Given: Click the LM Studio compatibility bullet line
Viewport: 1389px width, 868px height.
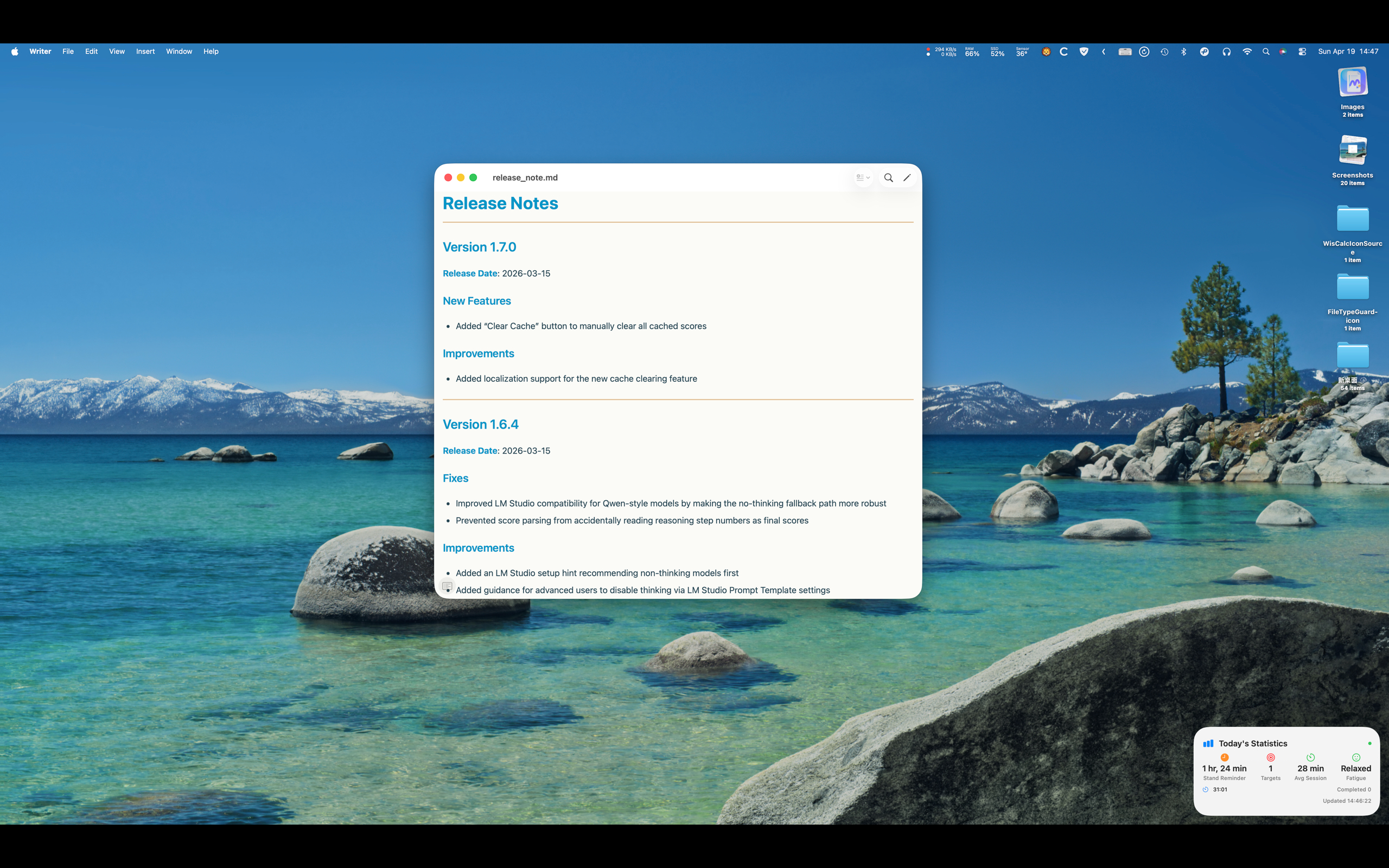Looking at the screenshot, I should click(x=671, y=503).
